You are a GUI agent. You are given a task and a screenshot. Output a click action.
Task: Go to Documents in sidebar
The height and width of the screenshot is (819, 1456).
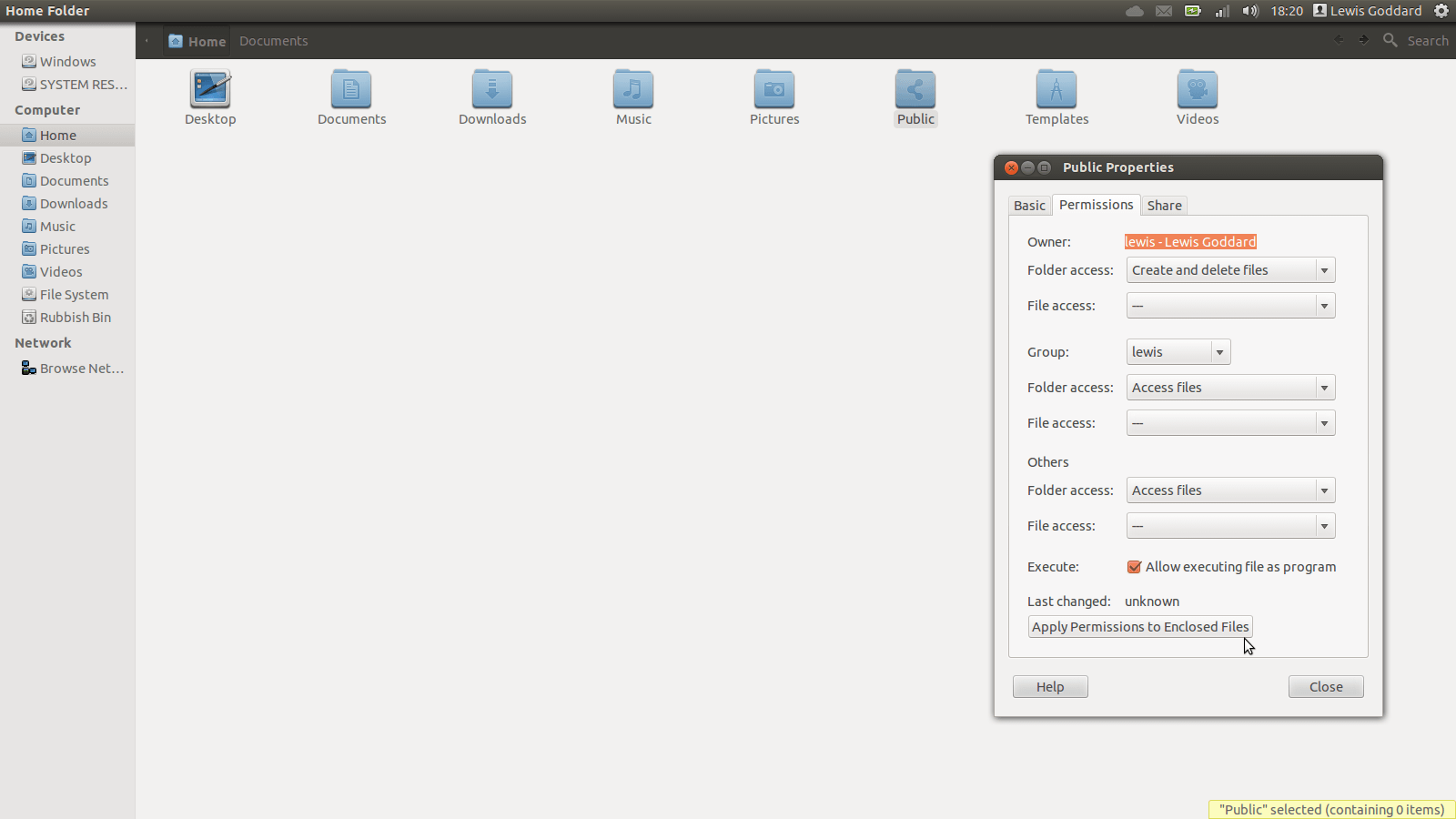click(x=67, y=181)
